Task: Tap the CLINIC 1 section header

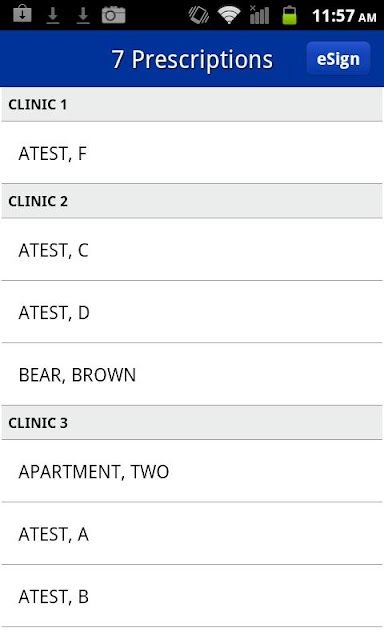Action: coord(192,104)
